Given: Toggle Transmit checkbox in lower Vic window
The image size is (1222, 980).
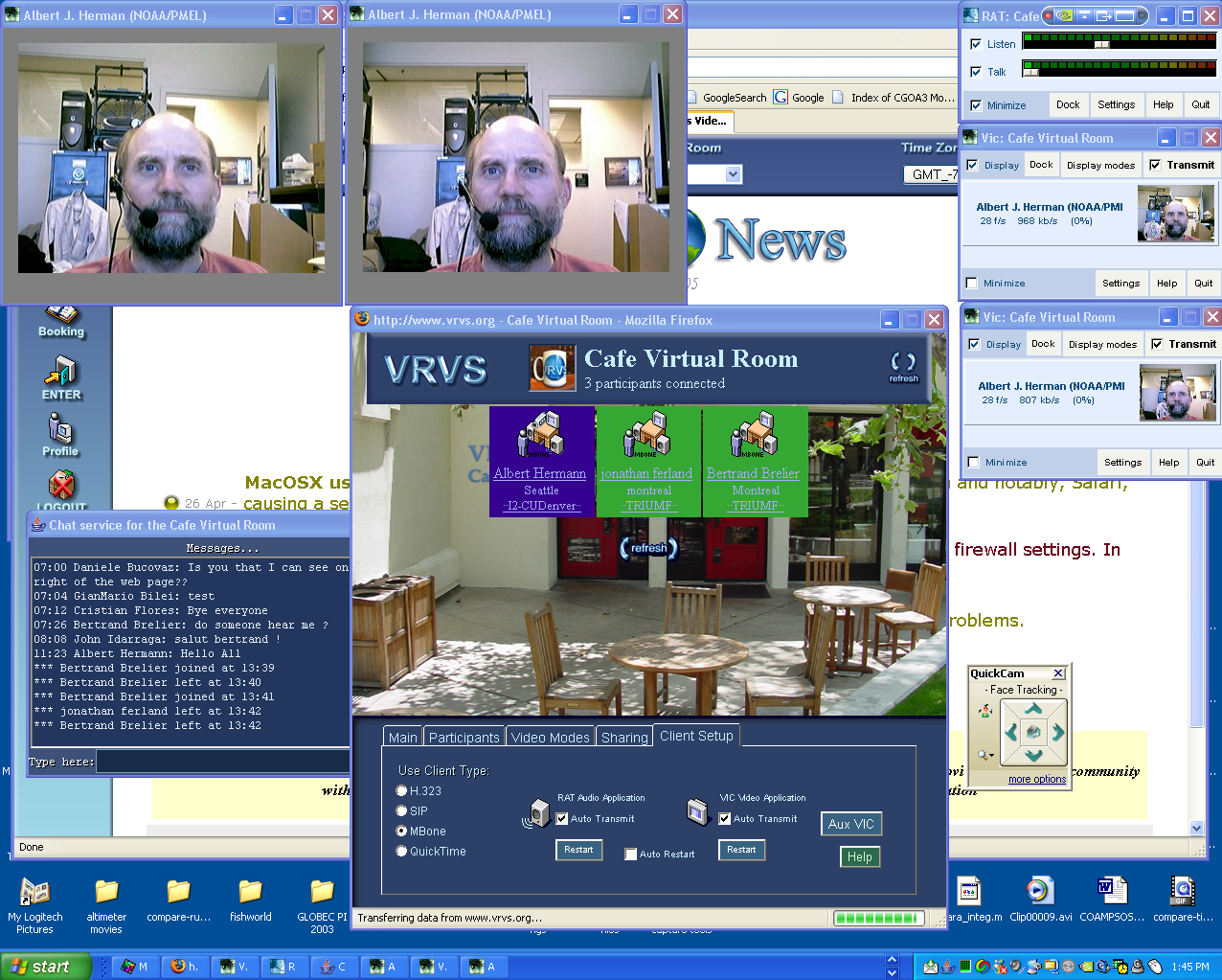Looking at the screenshot, I should coord(1157,344).
